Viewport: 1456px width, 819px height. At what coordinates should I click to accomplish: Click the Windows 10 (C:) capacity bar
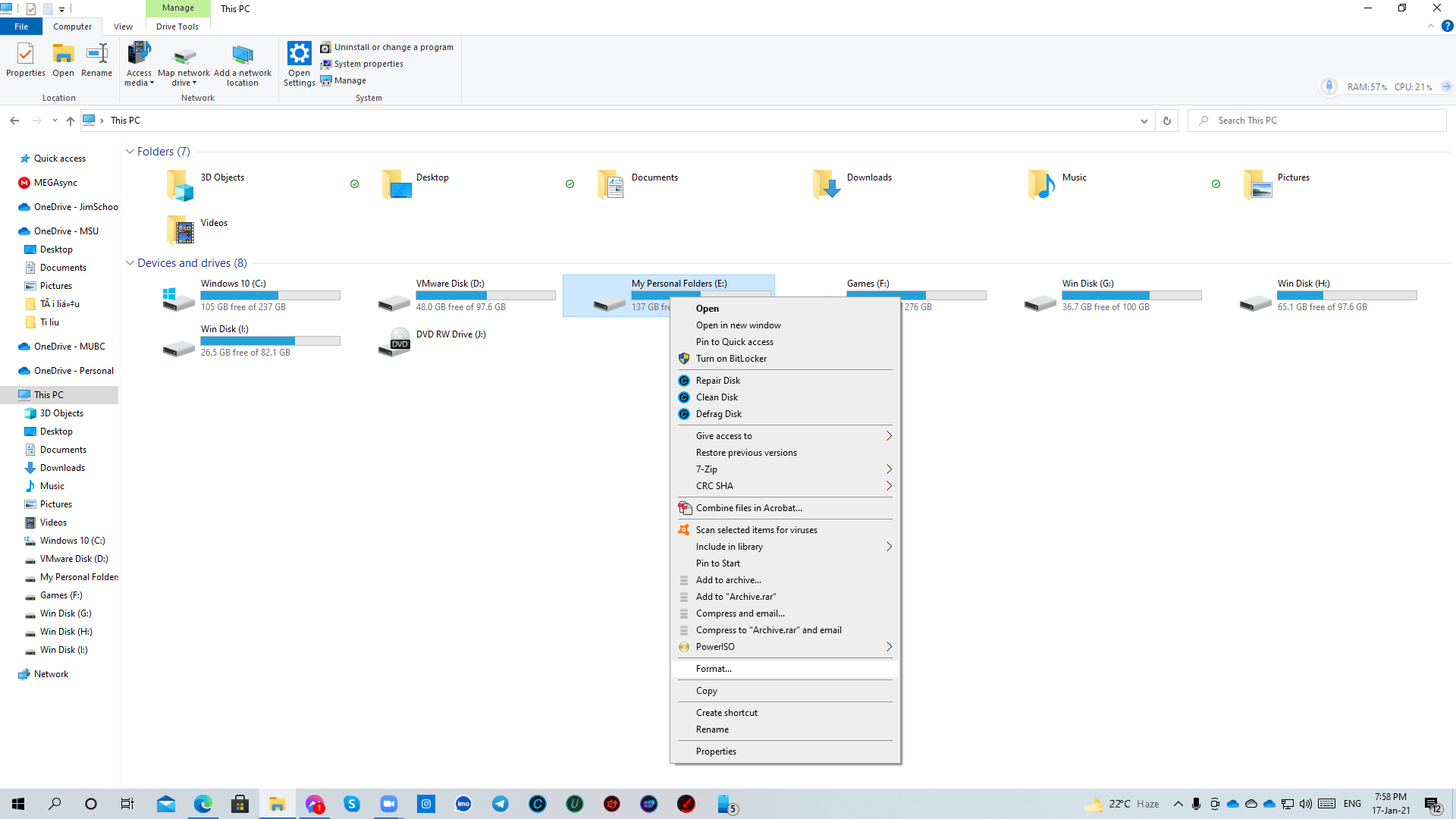click(x=269, y=295)
